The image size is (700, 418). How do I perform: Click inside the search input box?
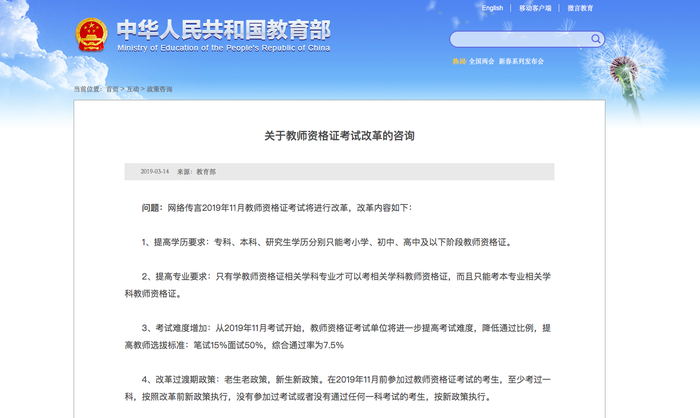518,40
